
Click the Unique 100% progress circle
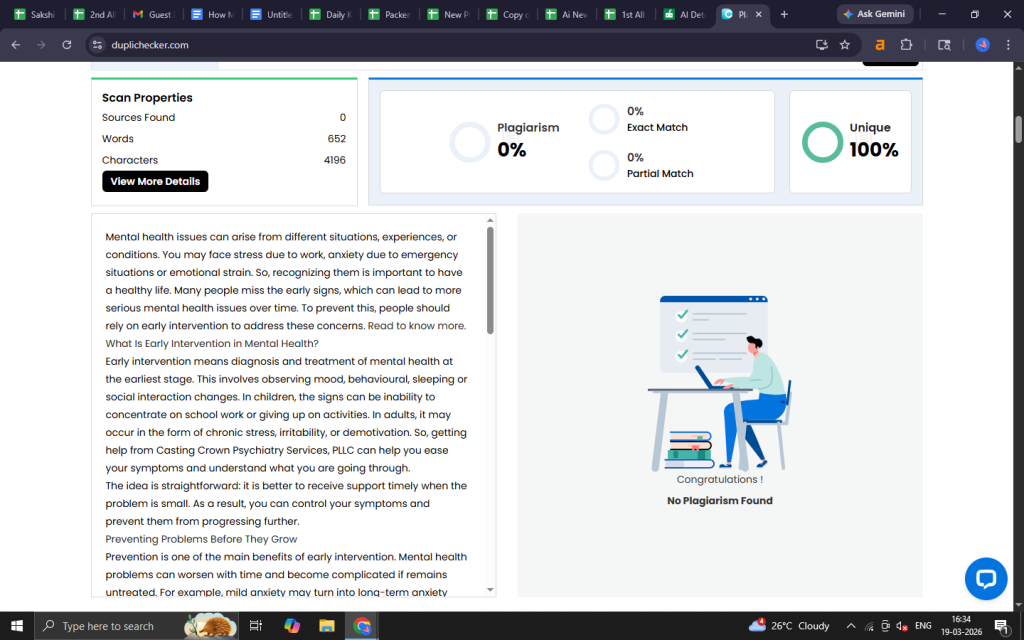[x=822, y=142]
